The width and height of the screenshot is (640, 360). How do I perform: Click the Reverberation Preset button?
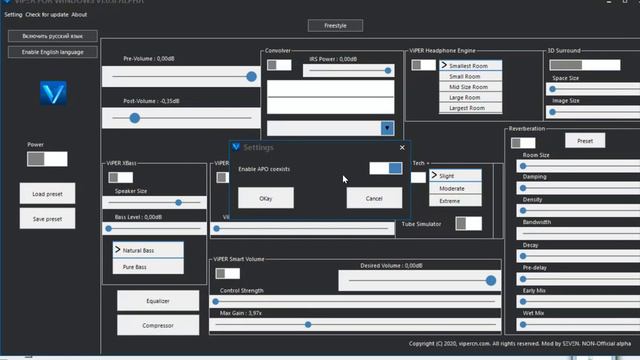[x=585, y=141]
